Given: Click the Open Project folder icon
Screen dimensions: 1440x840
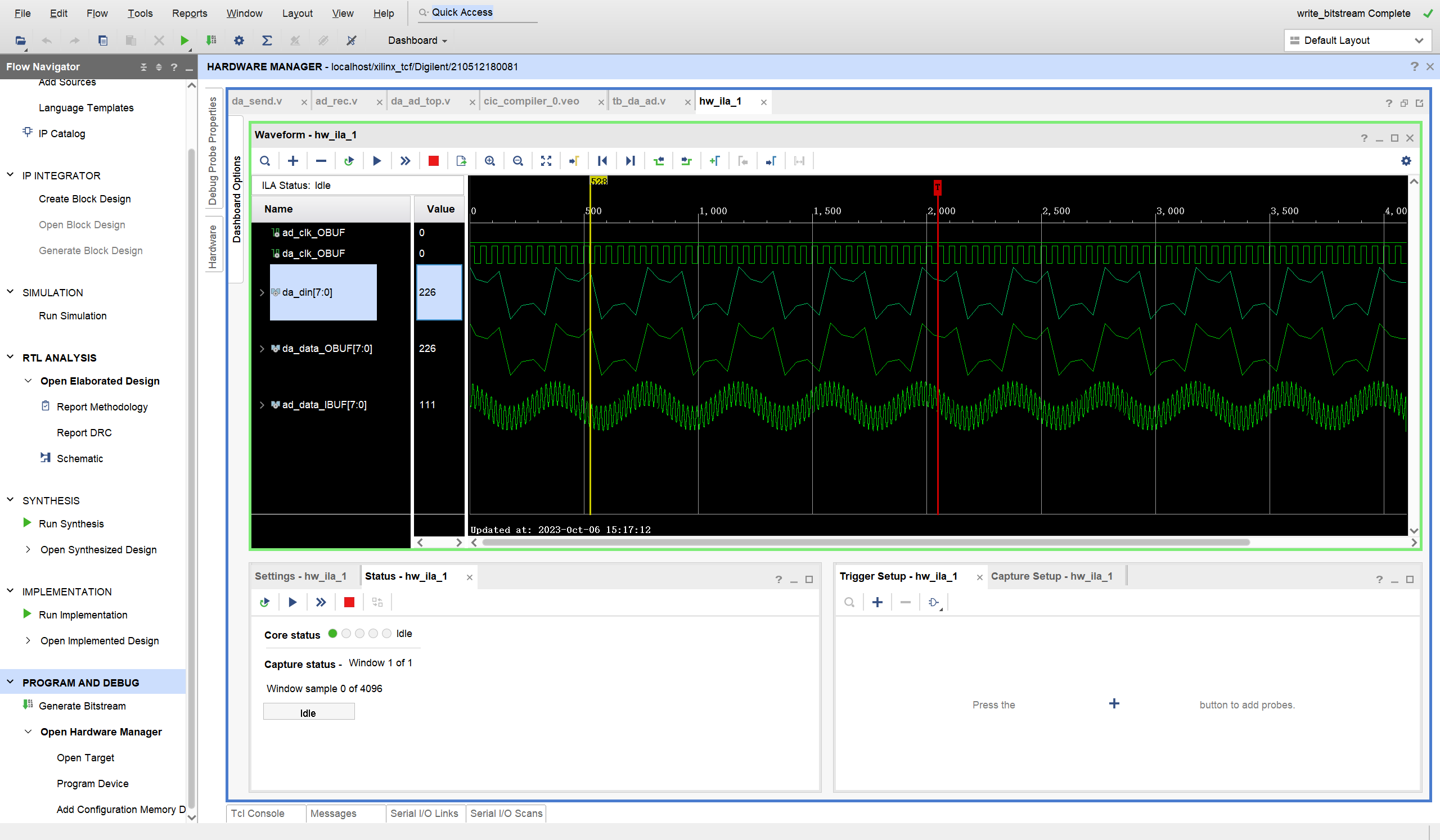Looking at the screenshot, I should 21,40.
